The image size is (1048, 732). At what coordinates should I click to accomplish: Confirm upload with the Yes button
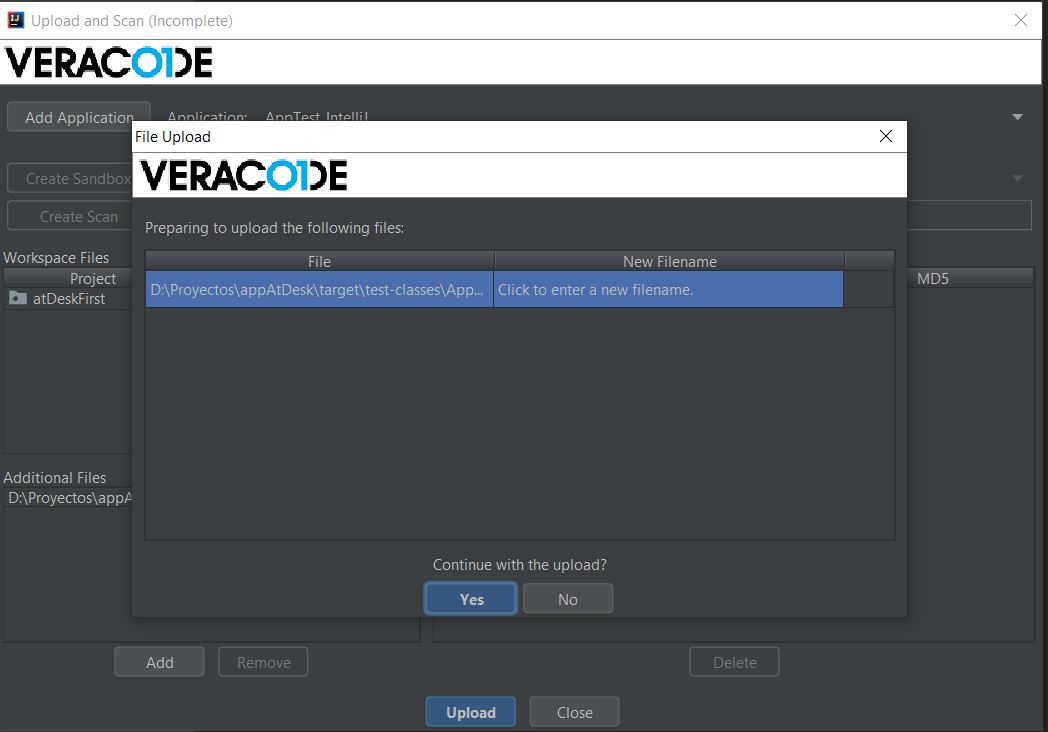[x=471, y=599]
